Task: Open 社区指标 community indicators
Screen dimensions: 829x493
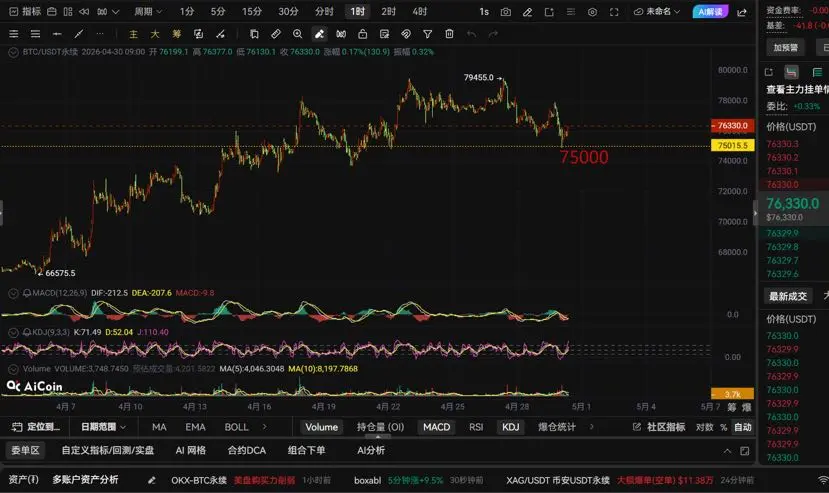Action: coord(659,427)
